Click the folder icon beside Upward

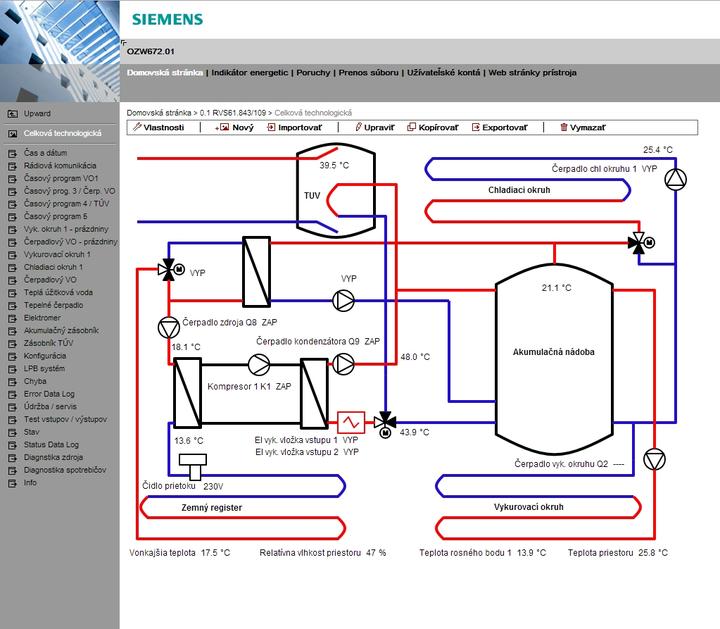pos(10,114)
